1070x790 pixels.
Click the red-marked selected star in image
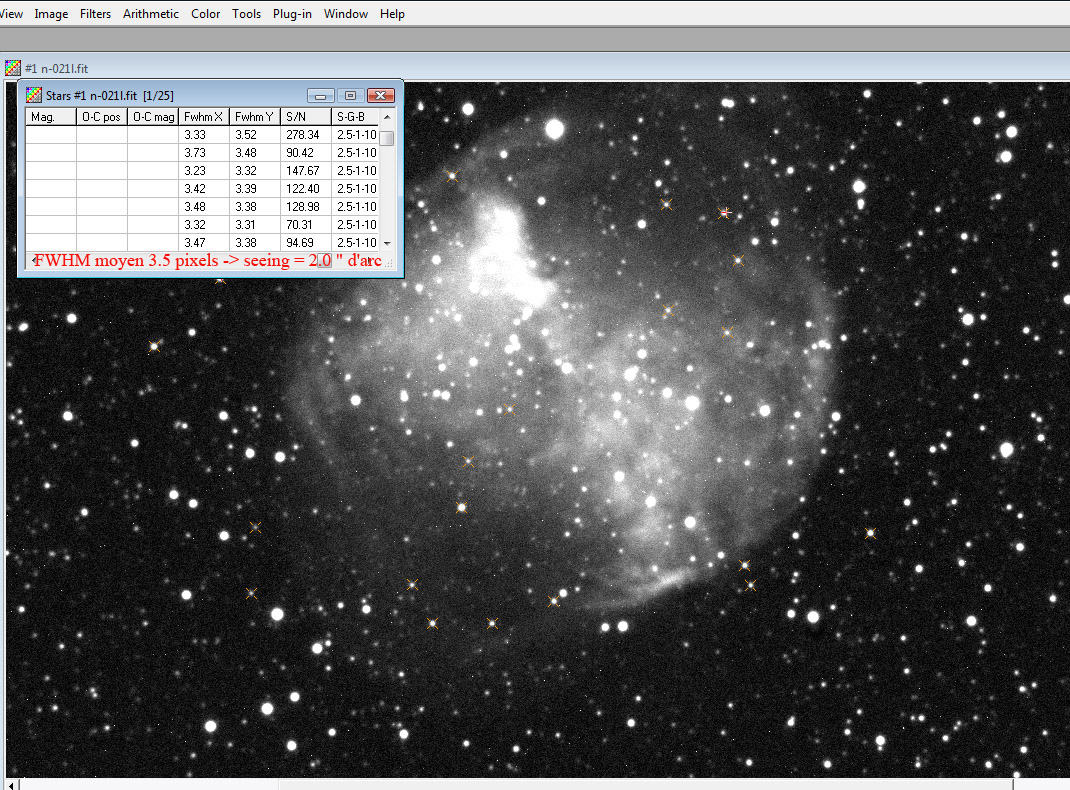(725, 213)
